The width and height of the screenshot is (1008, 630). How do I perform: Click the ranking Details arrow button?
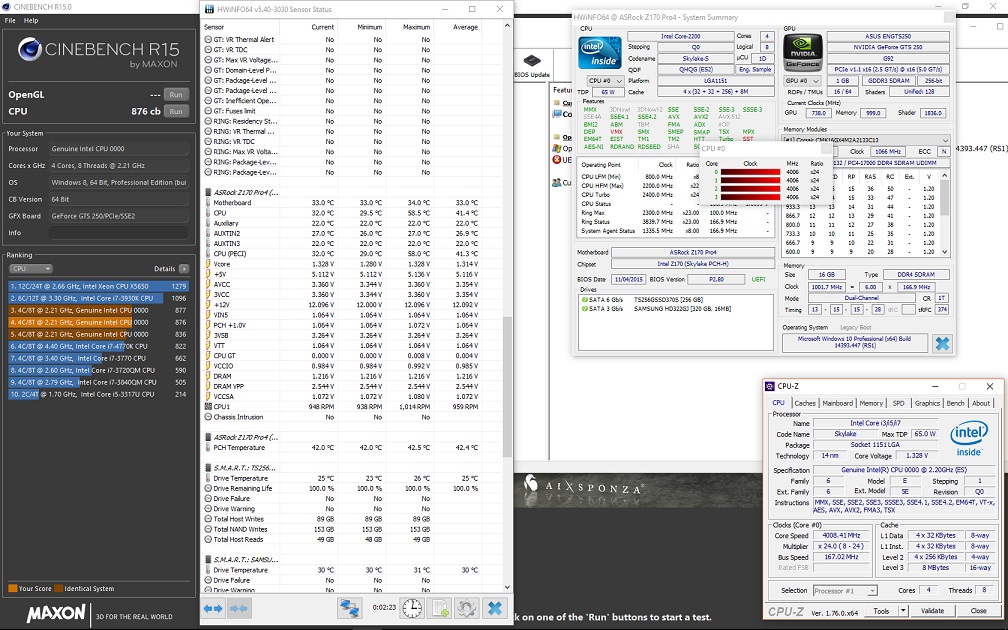(184, 269)
